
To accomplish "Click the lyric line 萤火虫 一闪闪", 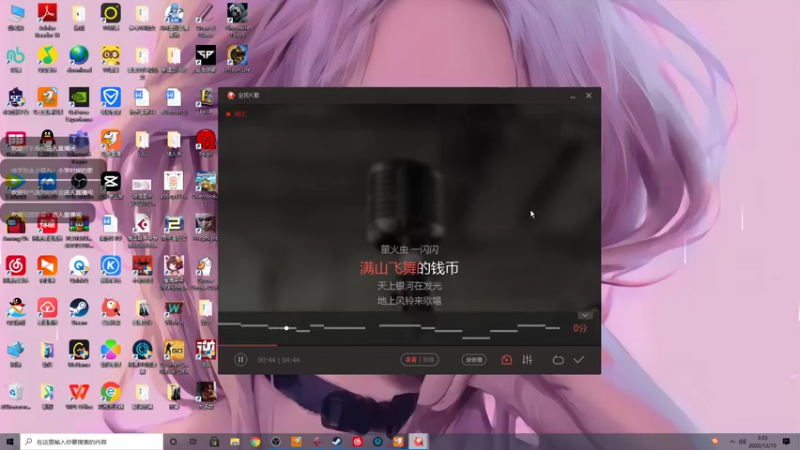I will click(409, 249).
